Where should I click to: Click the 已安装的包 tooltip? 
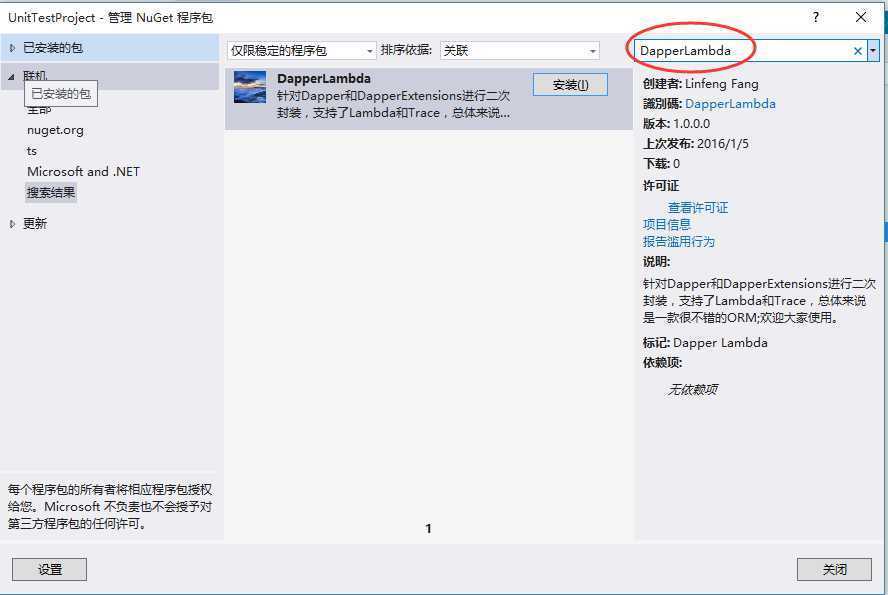click(x=61, y=94)
